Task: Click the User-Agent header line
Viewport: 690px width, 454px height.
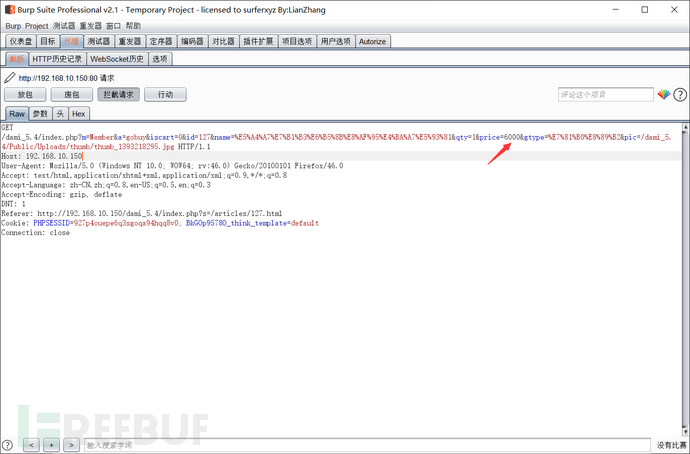Action: 172,166
